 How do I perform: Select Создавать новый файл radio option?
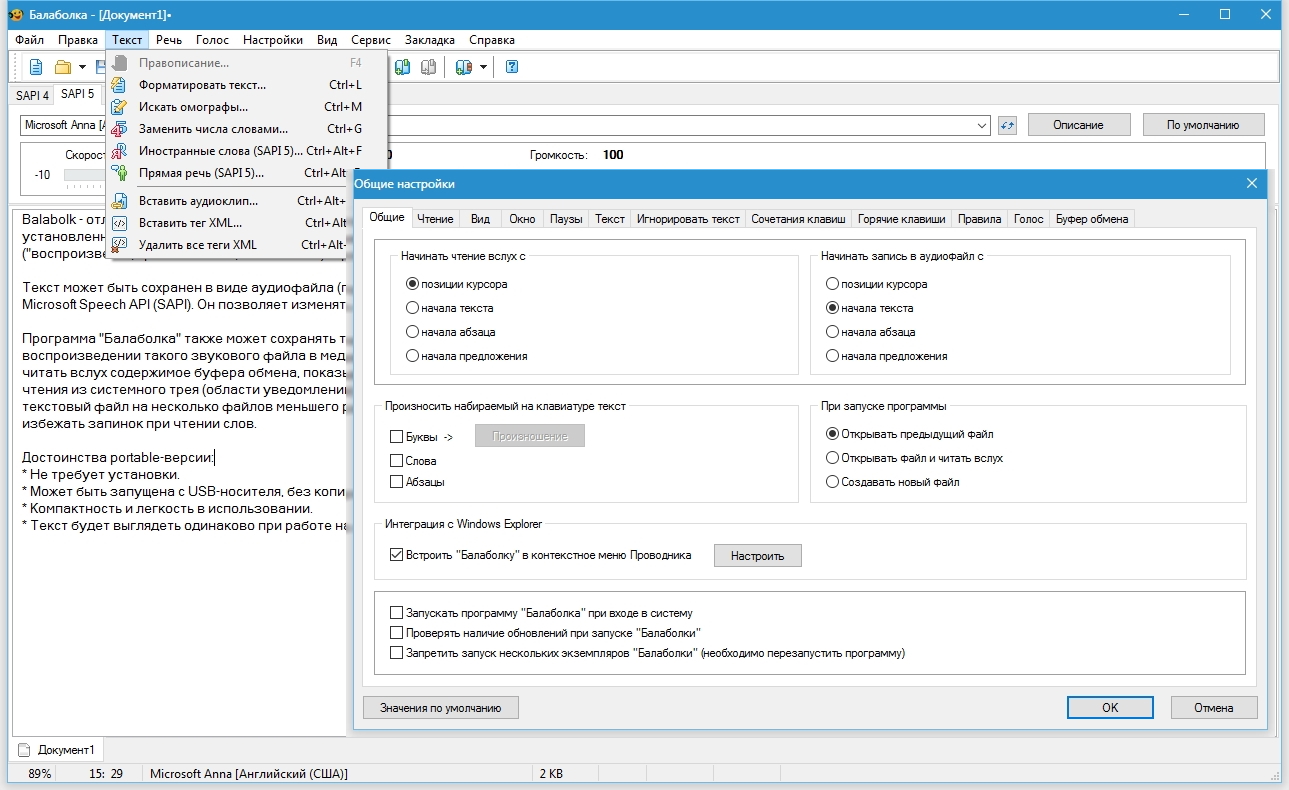tap(832, 482)
